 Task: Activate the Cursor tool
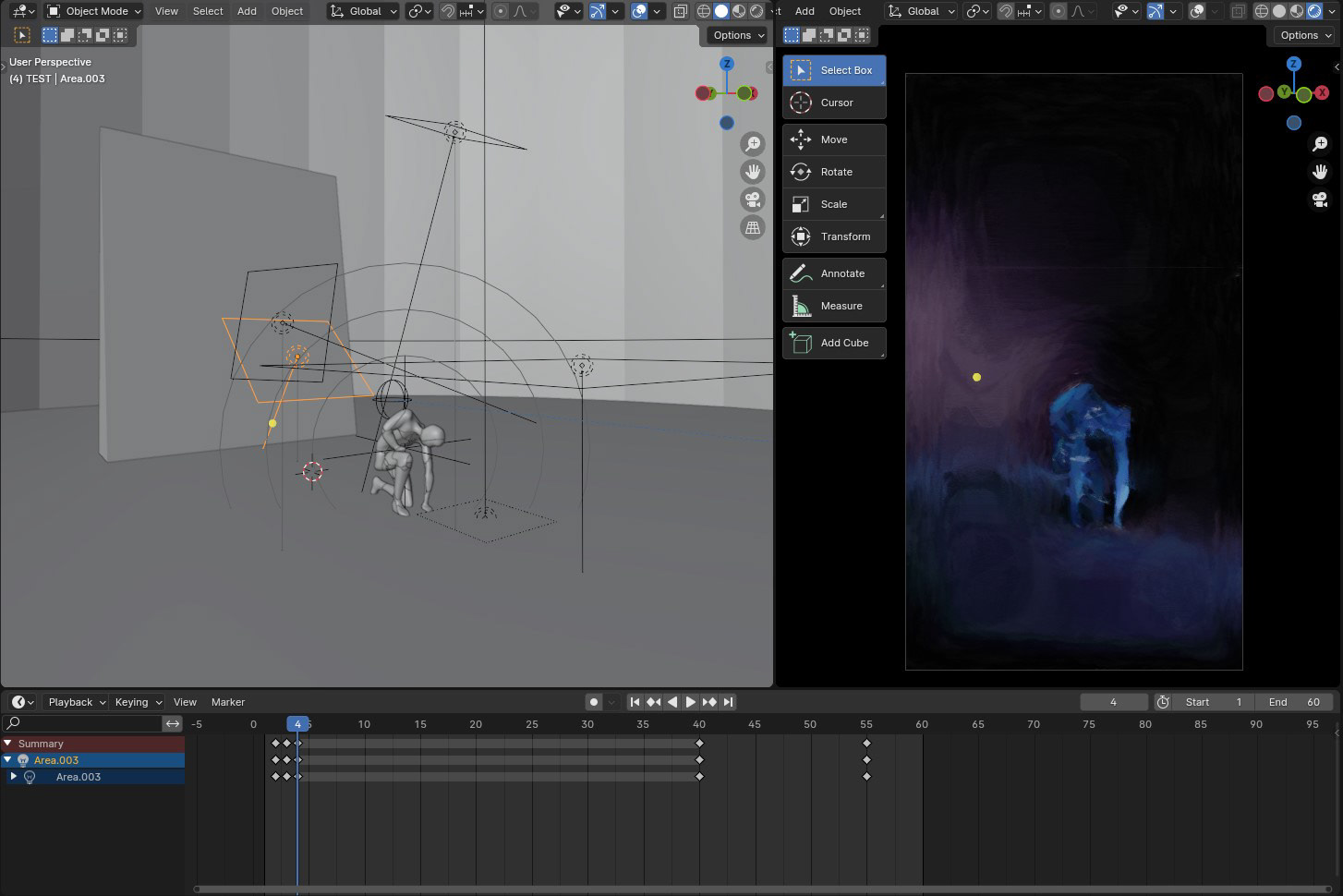point(834,103)
